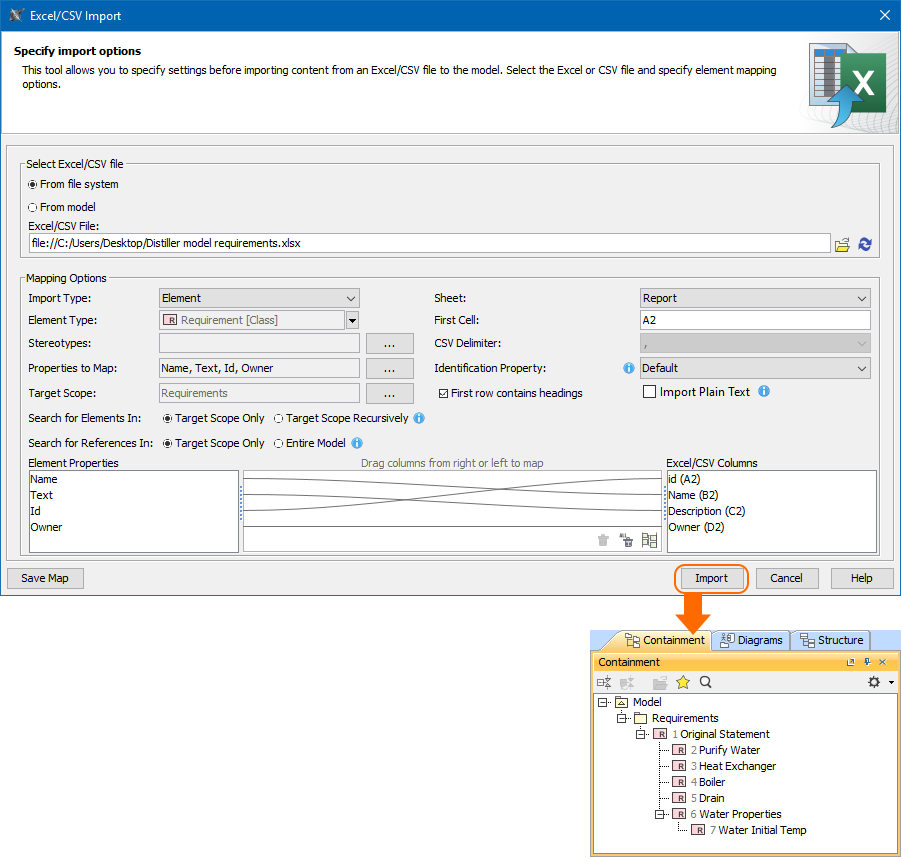
Task: Click the browse file folder icon
Action: click(x=842, y=243)
